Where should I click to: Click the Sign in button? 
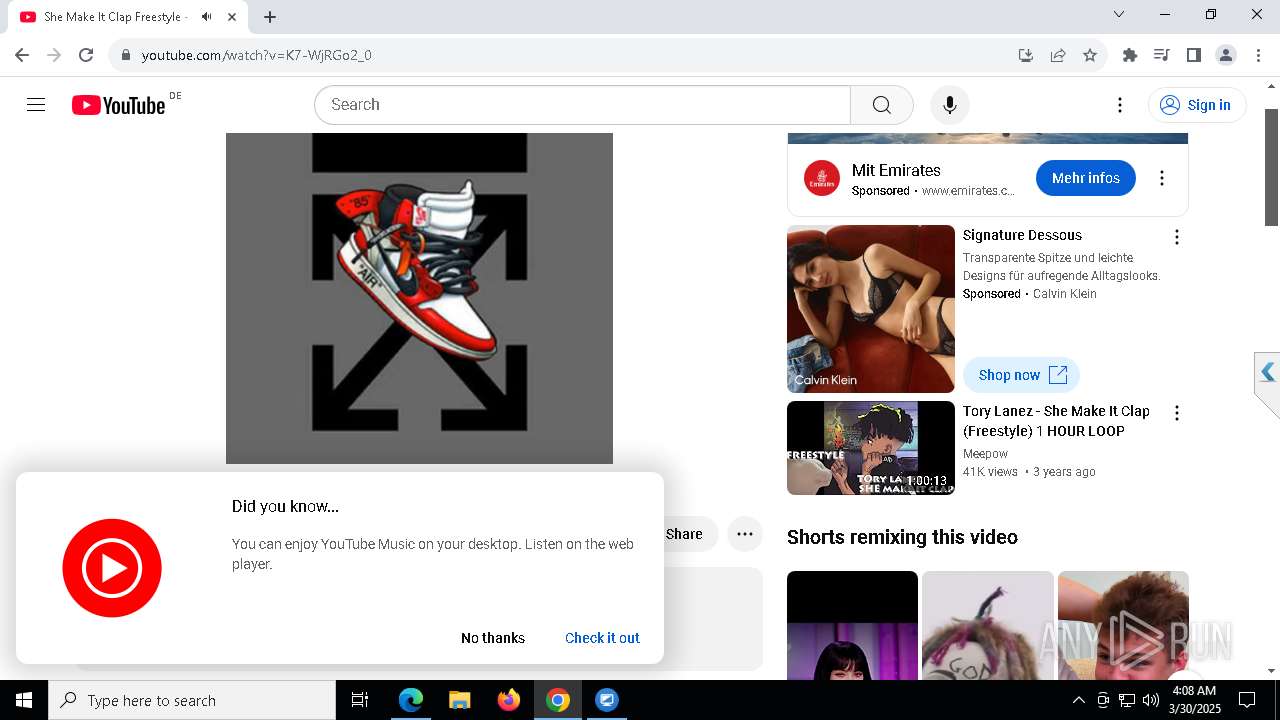point(1196,105)
